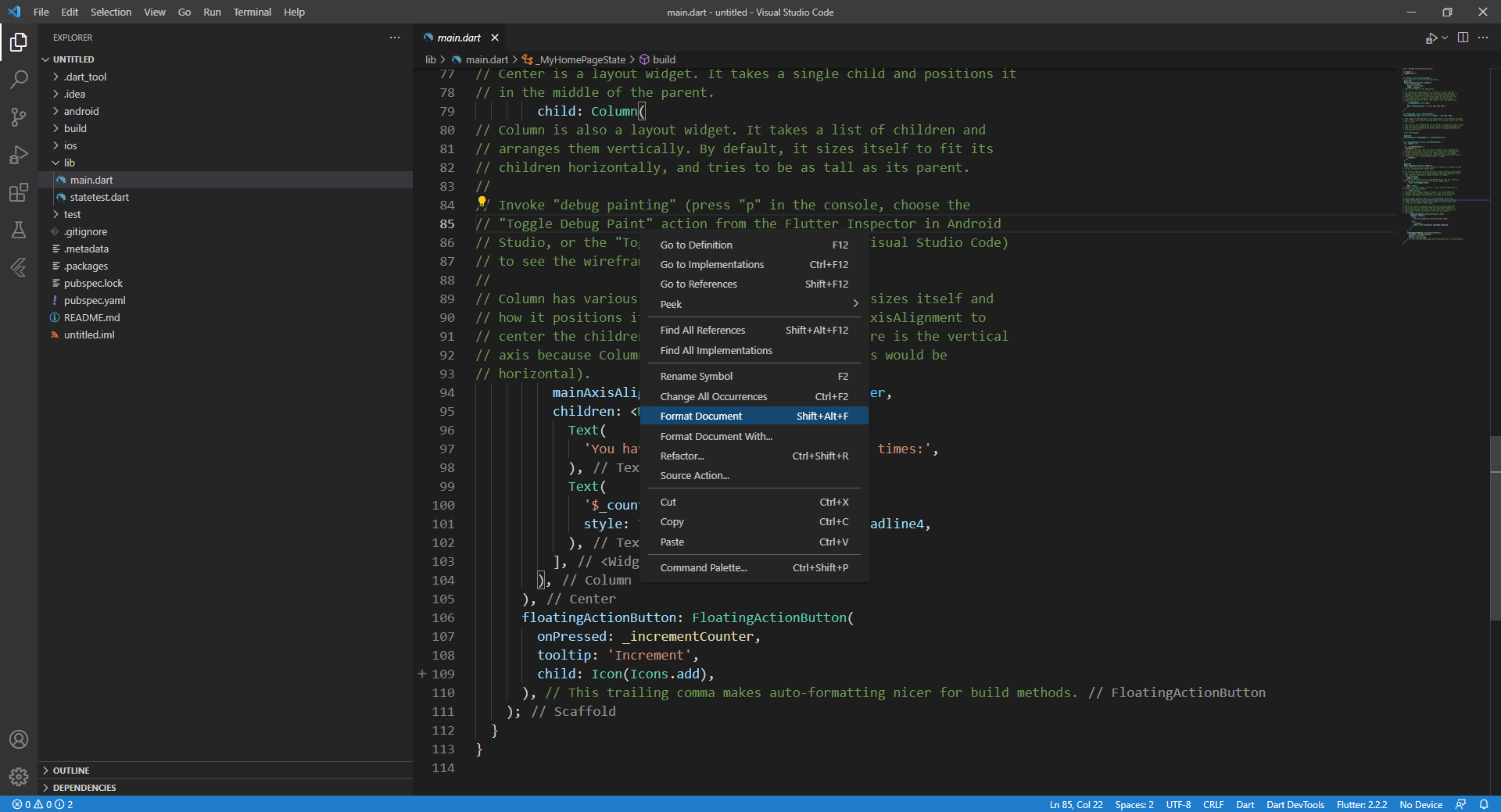1501x812 pixels.
Task: Open the Accounts menu icon
Action: click(x=19, y=739)
